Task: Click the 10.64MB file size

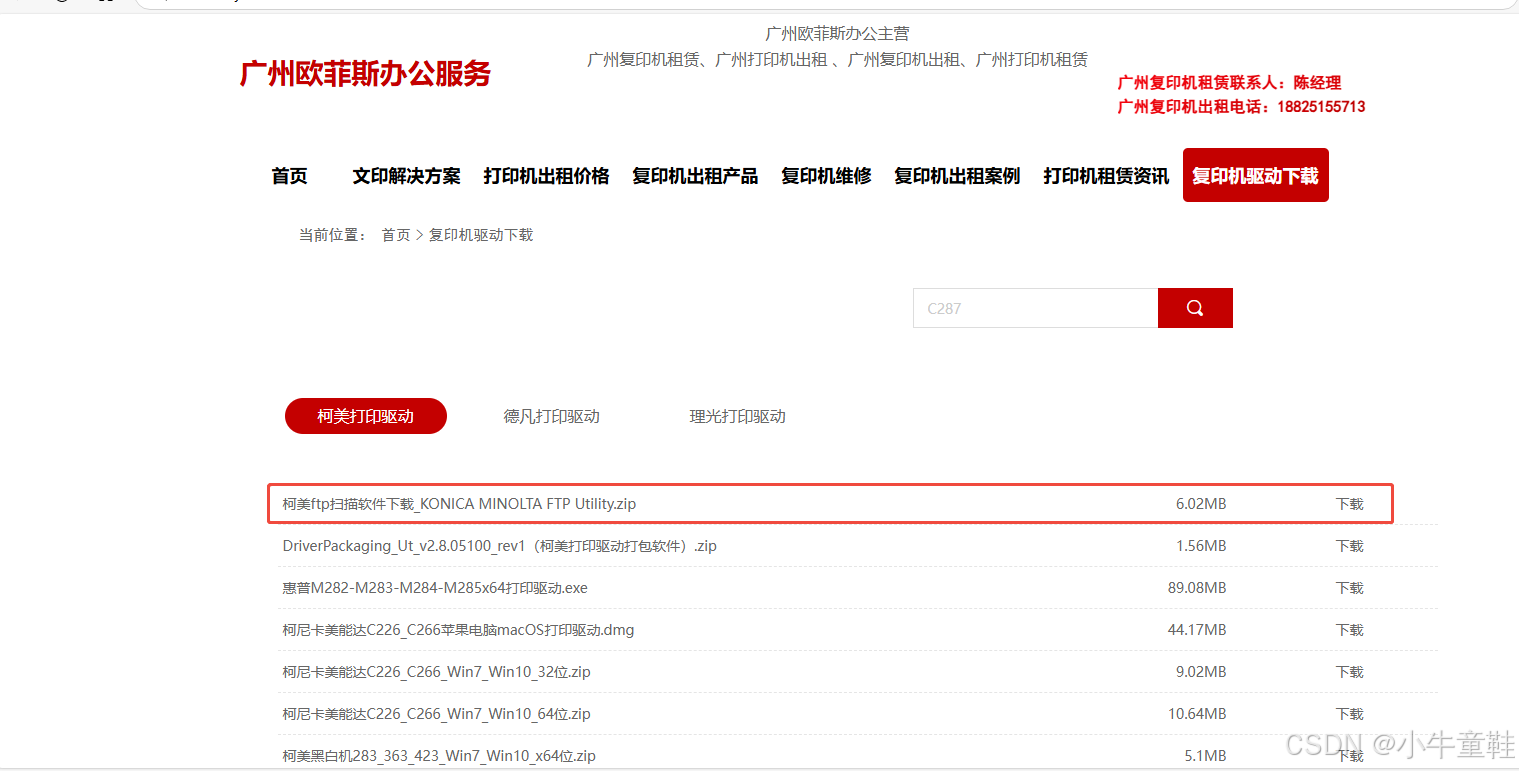Action: click(x=1197, y=714)
